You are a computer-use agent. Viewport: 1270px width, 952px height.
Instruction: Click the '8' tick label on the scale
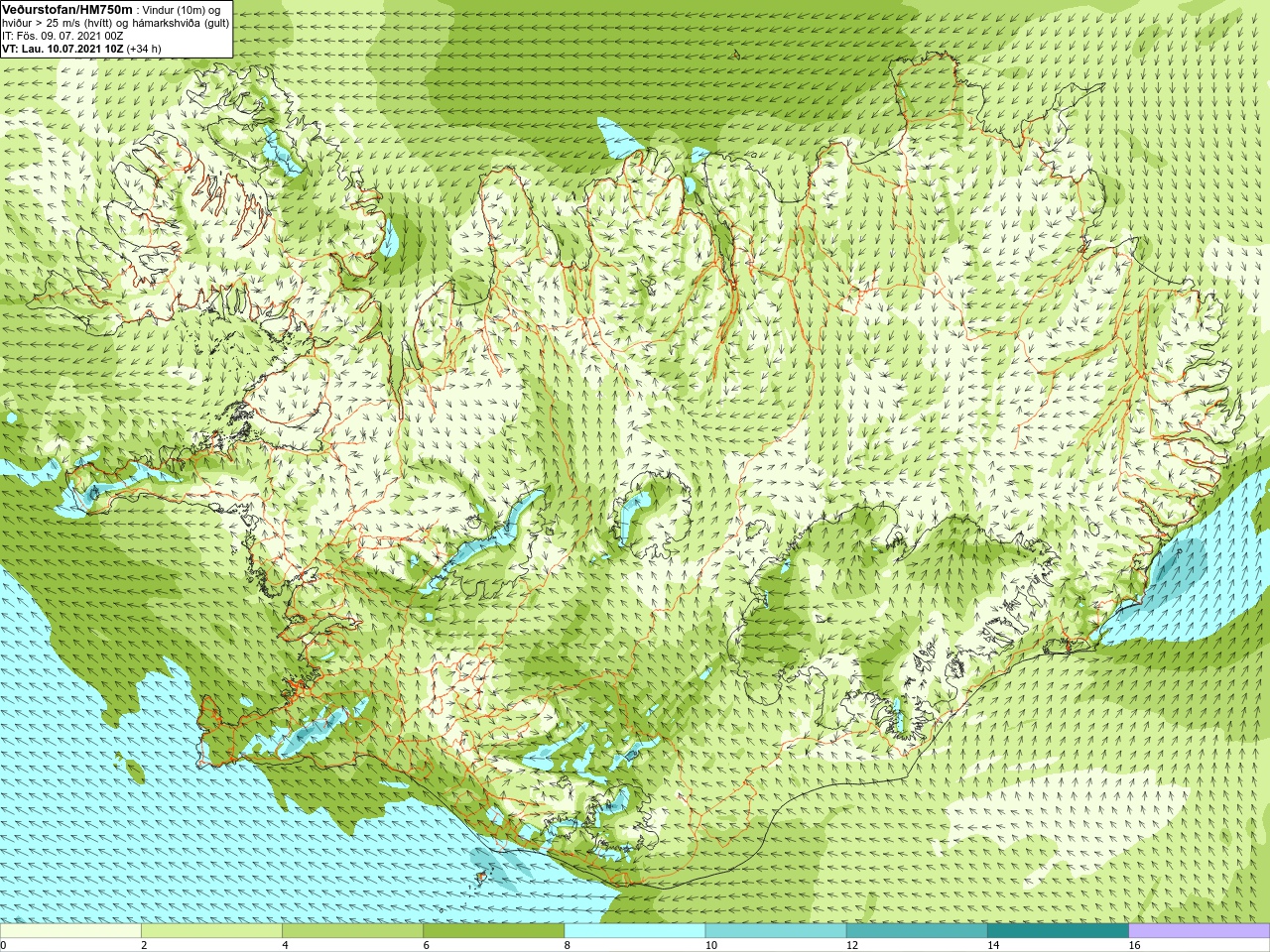click(x=568, y=945)
